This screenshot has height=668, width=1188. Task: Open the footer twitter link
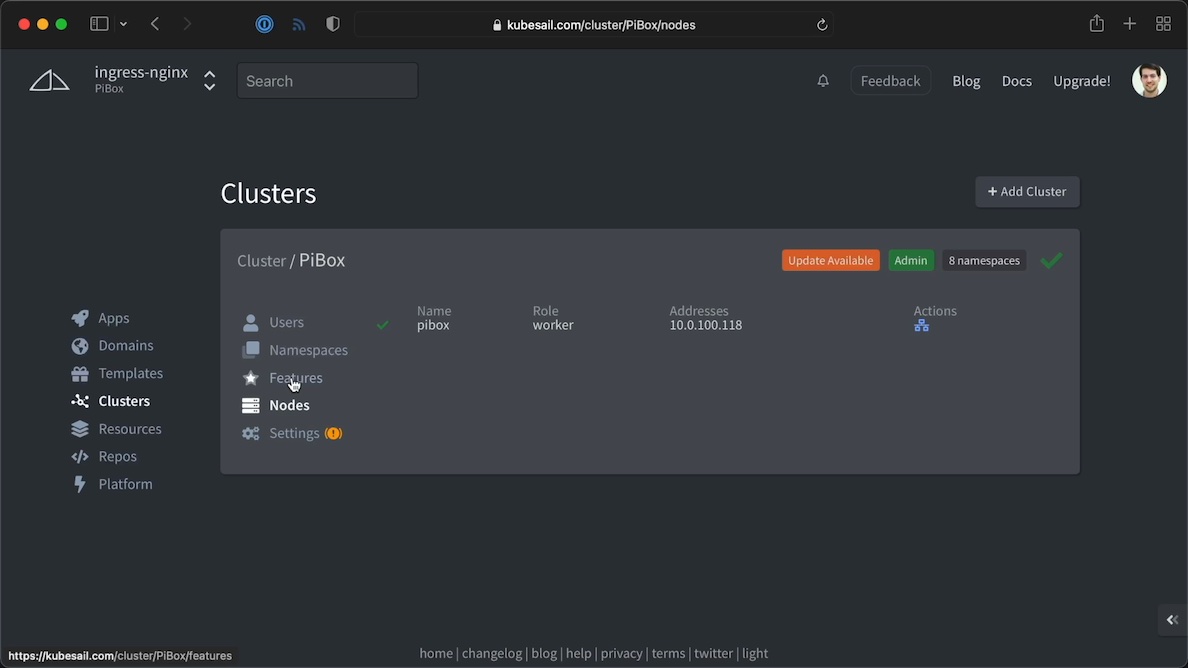click(714, 653)
